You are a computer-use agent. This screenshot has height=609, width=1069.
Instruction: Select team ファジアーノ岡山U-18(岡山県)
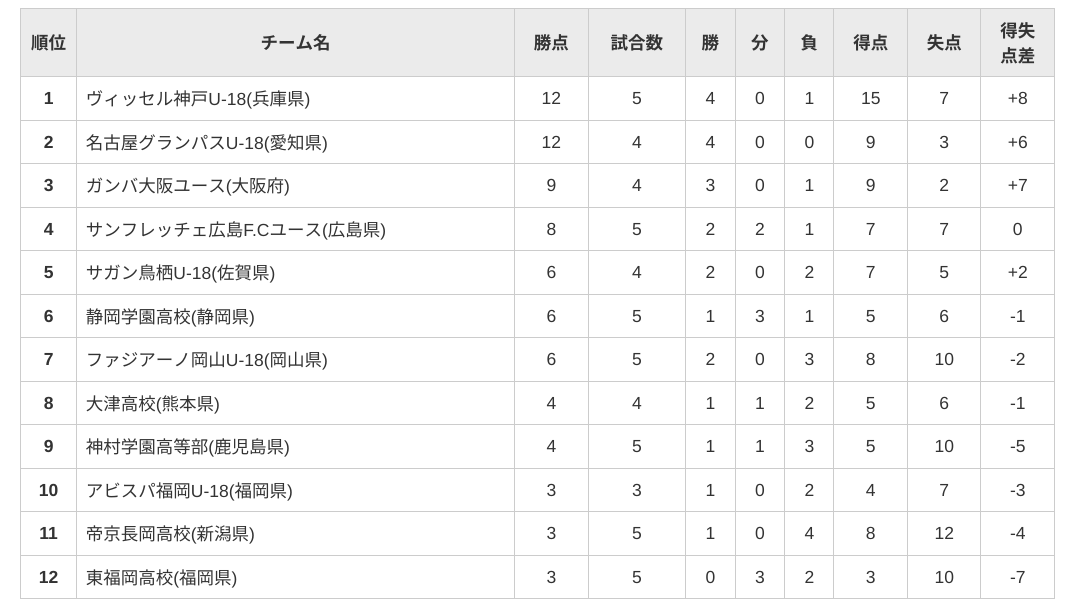[207, 359]
